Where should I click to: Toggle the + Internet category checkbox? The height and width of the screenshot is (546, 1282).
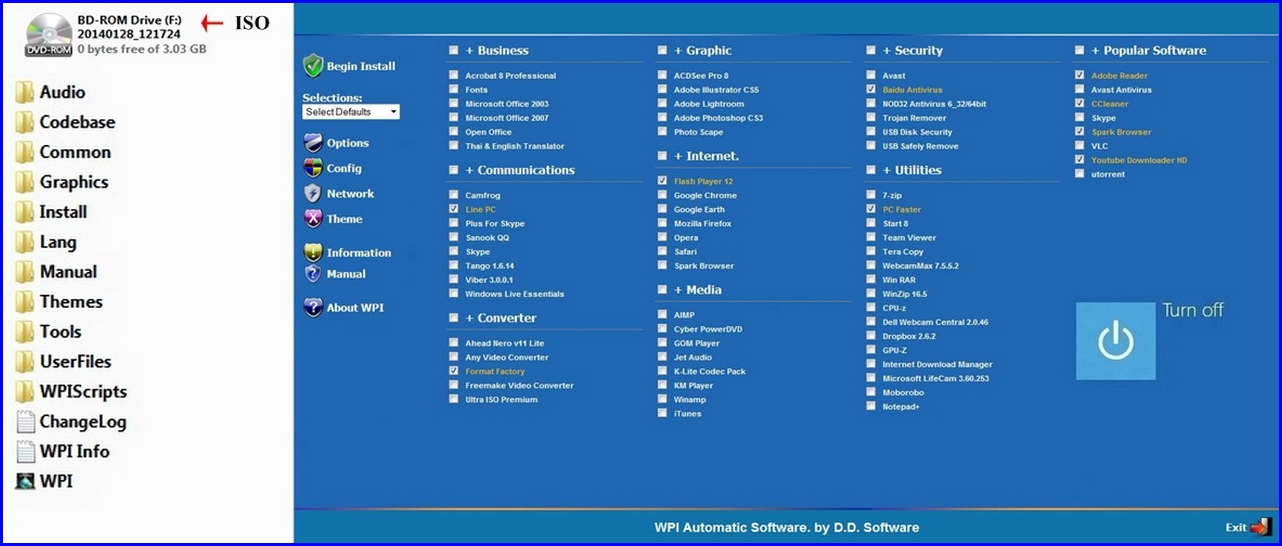click(x=663, y=156)
